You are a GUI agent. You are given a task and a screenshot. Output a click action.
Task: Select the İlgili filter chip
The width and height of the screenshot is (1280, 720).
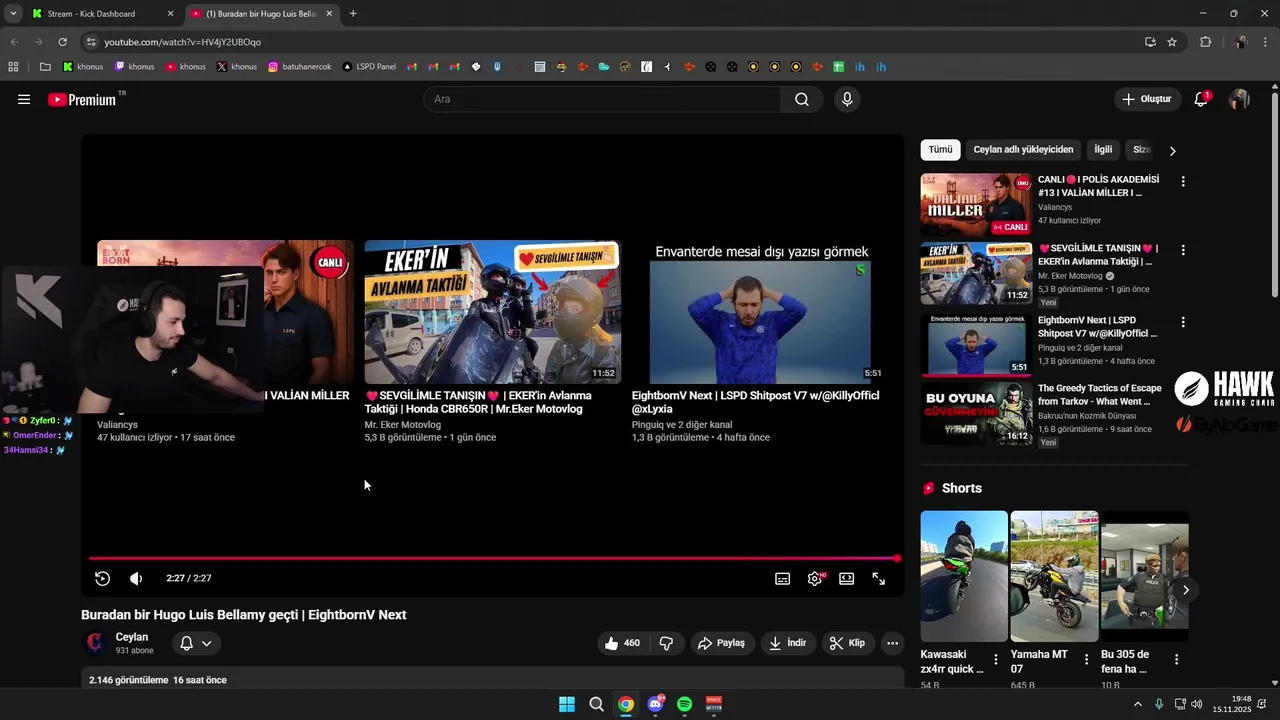1103,150
